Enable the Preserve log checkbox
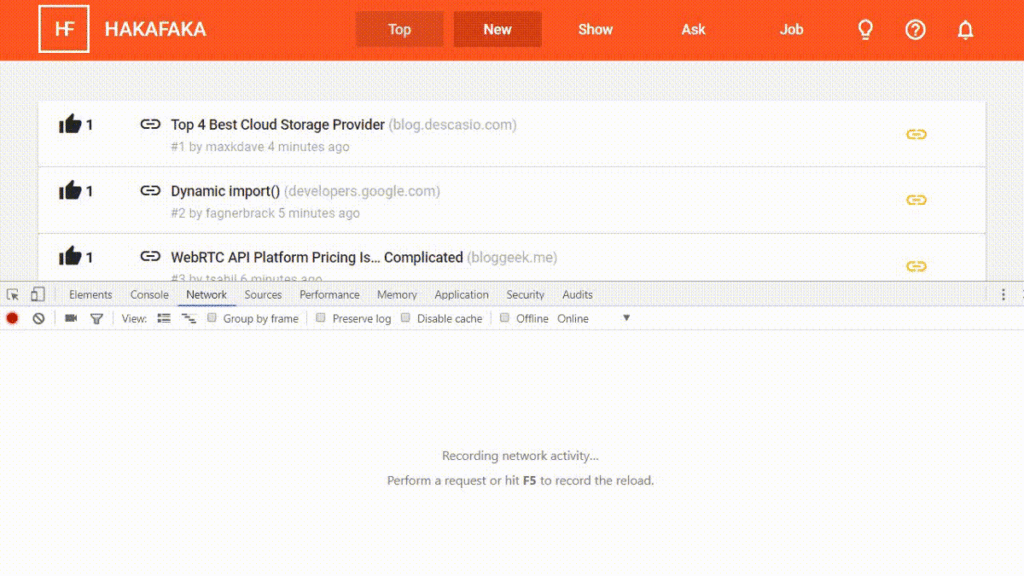This screenshot has width=1024, height=576. (x=320, y=318)
